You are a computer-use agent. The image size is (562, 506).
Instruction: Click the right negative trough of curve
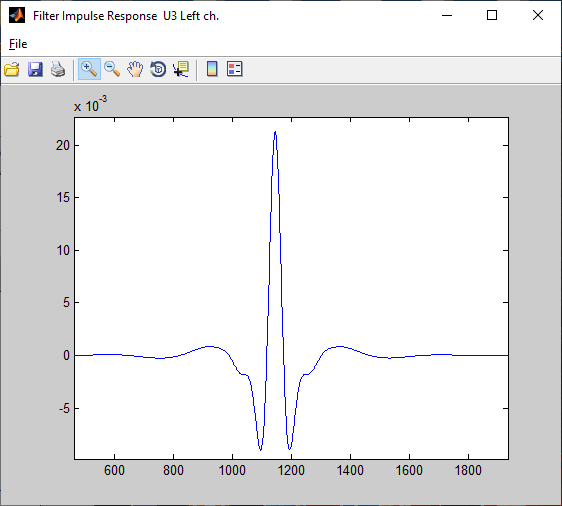[290, 449]
